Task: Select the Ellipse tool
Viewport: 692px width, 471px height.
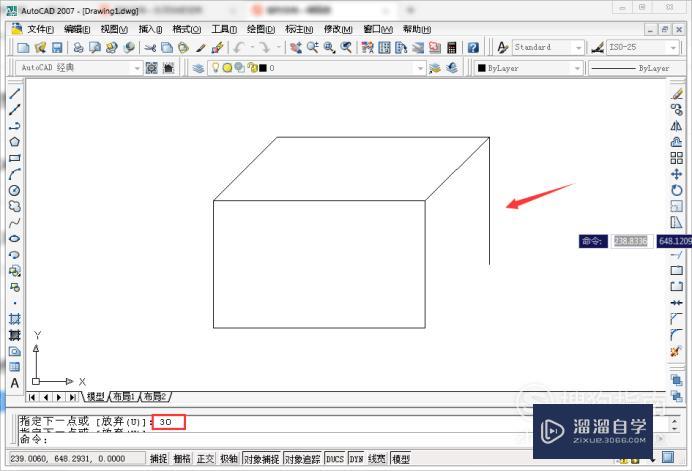Action: (x=15, y=238)
